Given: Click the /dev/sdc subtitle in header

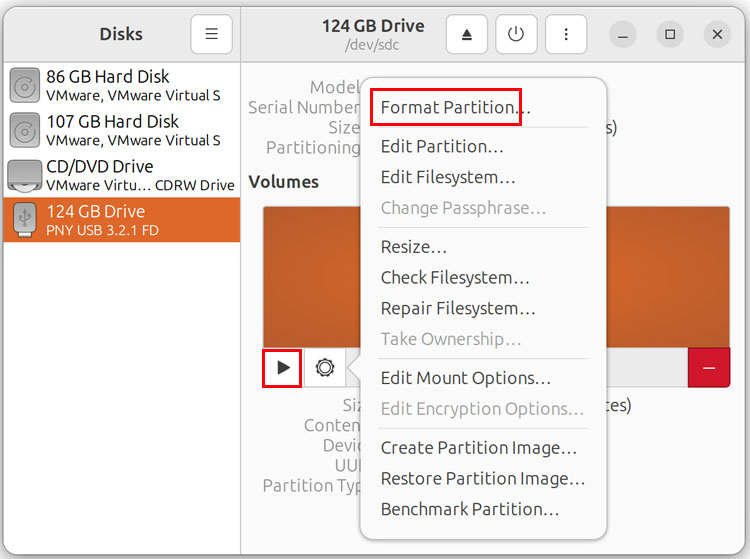Looking at the screenshot, I should (372, 45).
